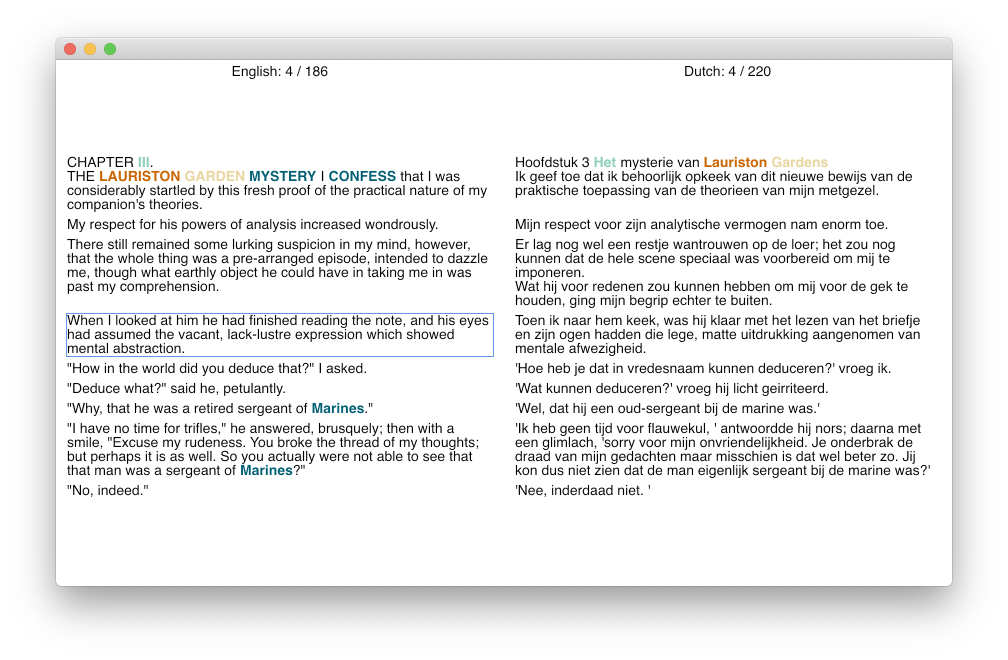Select the highlighted 'When I looked at him' paragraph
The image size is (1008, 660).
[x=280, y=335]
